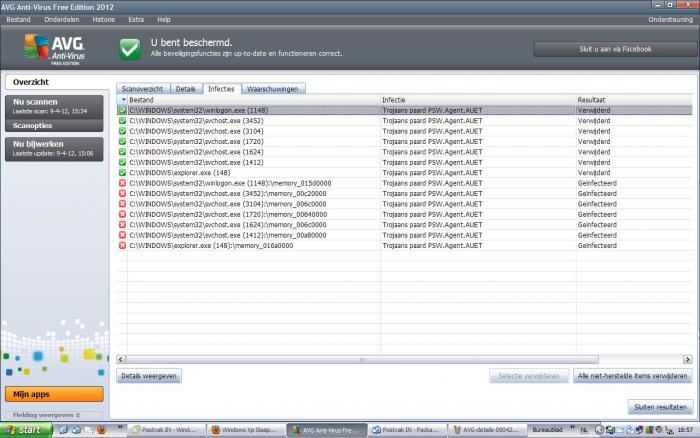The image size is (700, 438).
Task: Expand the Bureaublad toolbar chevron
Action: point(572,428)
